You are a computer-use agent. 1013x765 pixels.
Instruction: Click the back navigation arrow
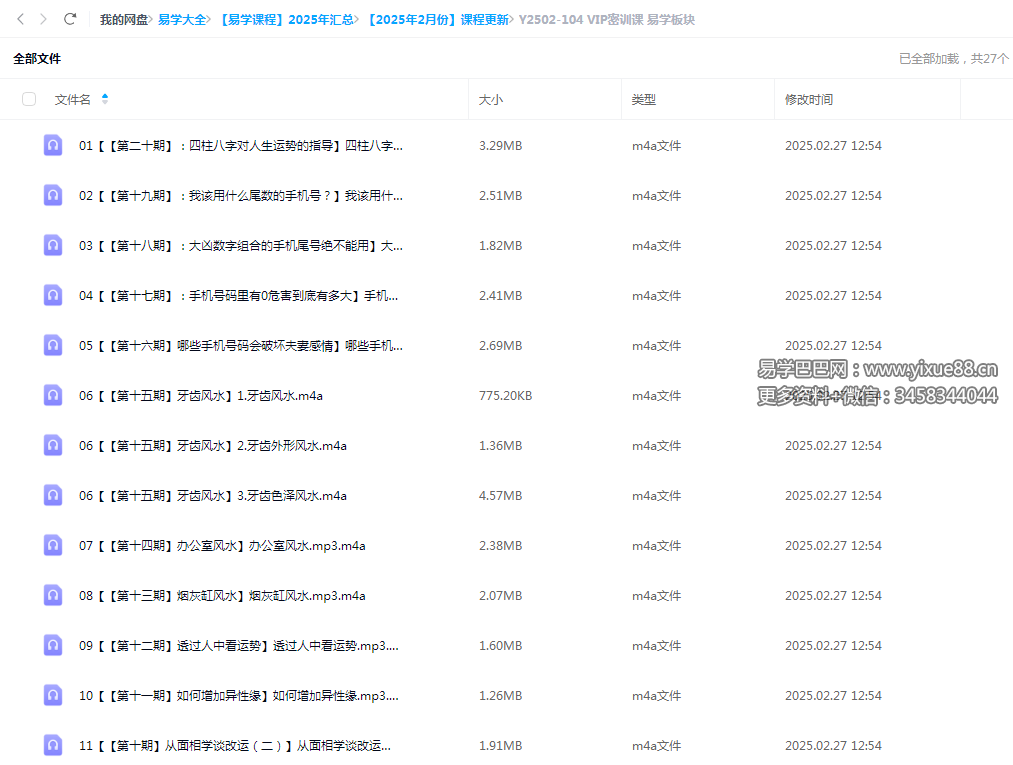click(x=20, y=18)
